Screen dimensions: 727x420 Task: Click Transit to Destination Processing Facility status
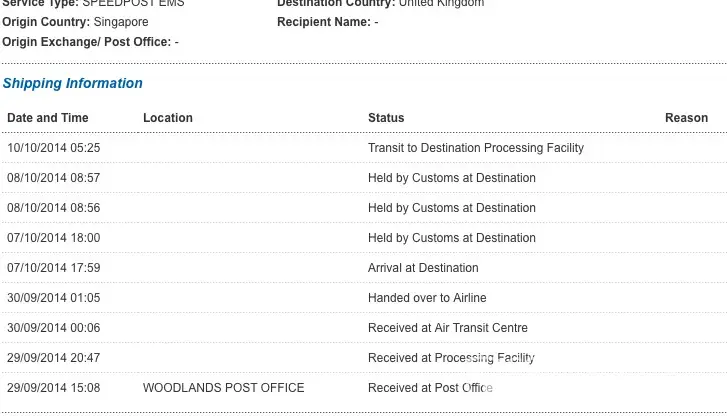pos(476,148)
